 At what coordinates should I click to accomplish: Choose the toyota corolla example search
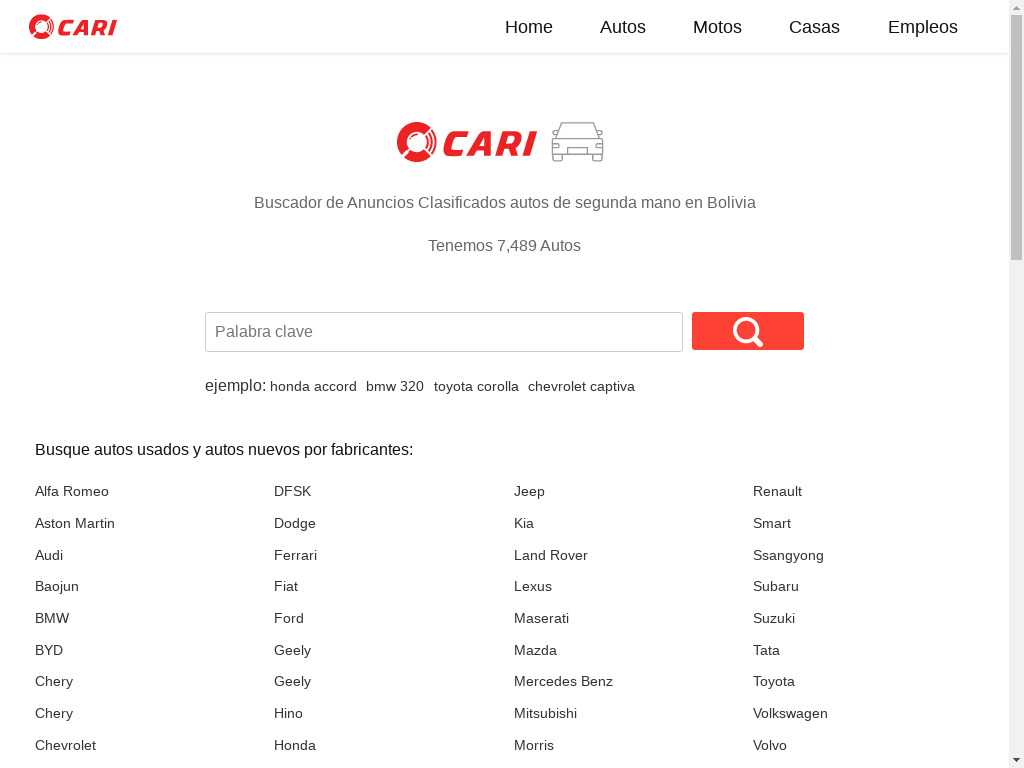(x=475, y=386)
